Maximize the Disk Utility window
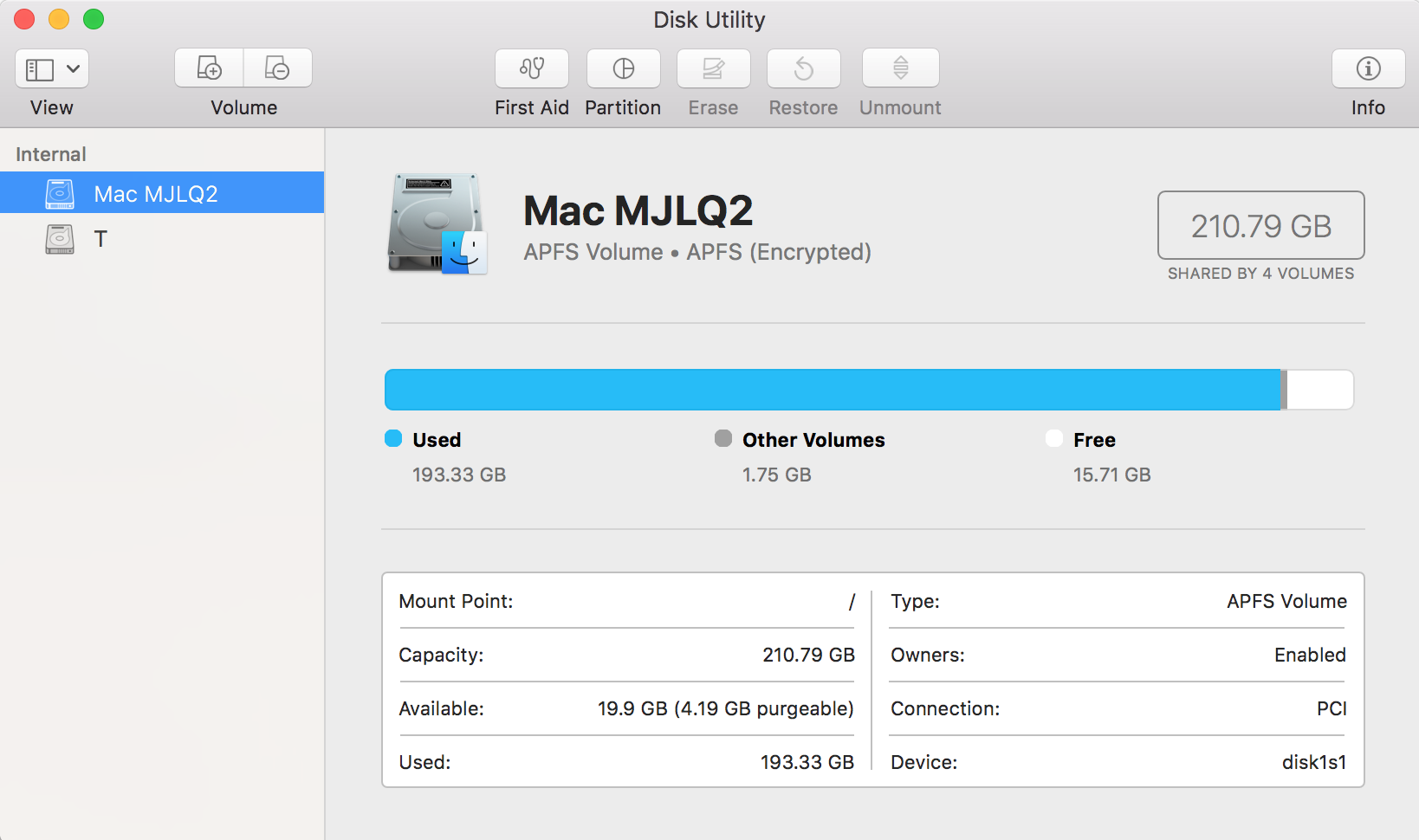Image resolution: width=1419 pixels, height=840 pixels. (94, 19)
